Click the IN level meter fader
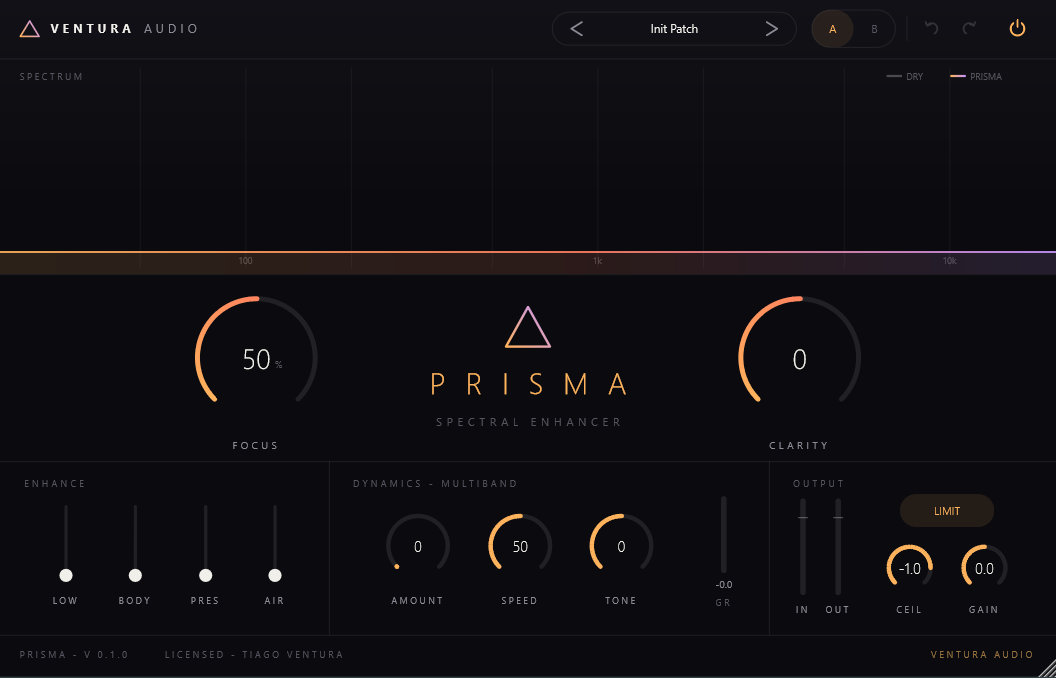Viewport: 1056px width, 678px height. pos(802,547)
